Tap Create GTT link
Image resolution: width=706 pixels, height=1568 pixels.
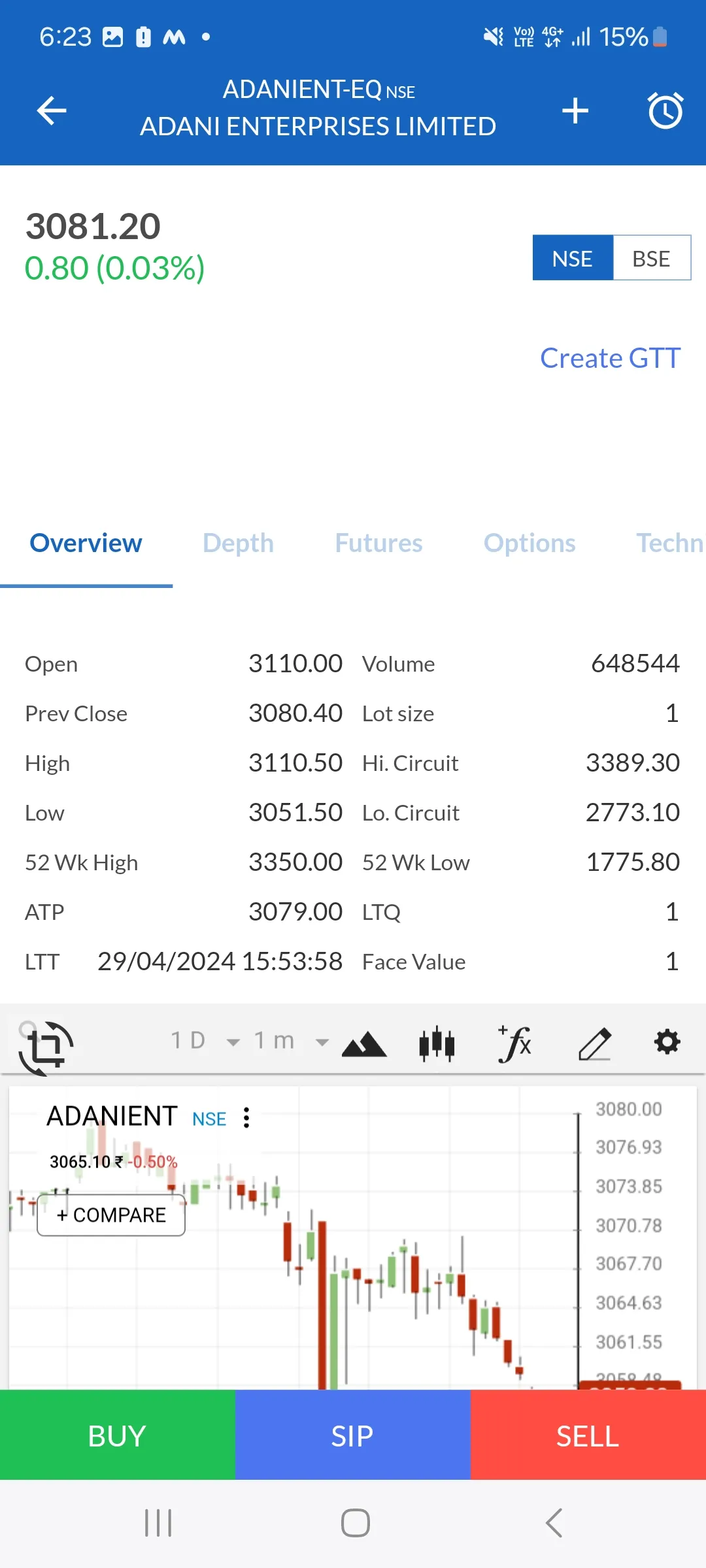tap(611, 358)
